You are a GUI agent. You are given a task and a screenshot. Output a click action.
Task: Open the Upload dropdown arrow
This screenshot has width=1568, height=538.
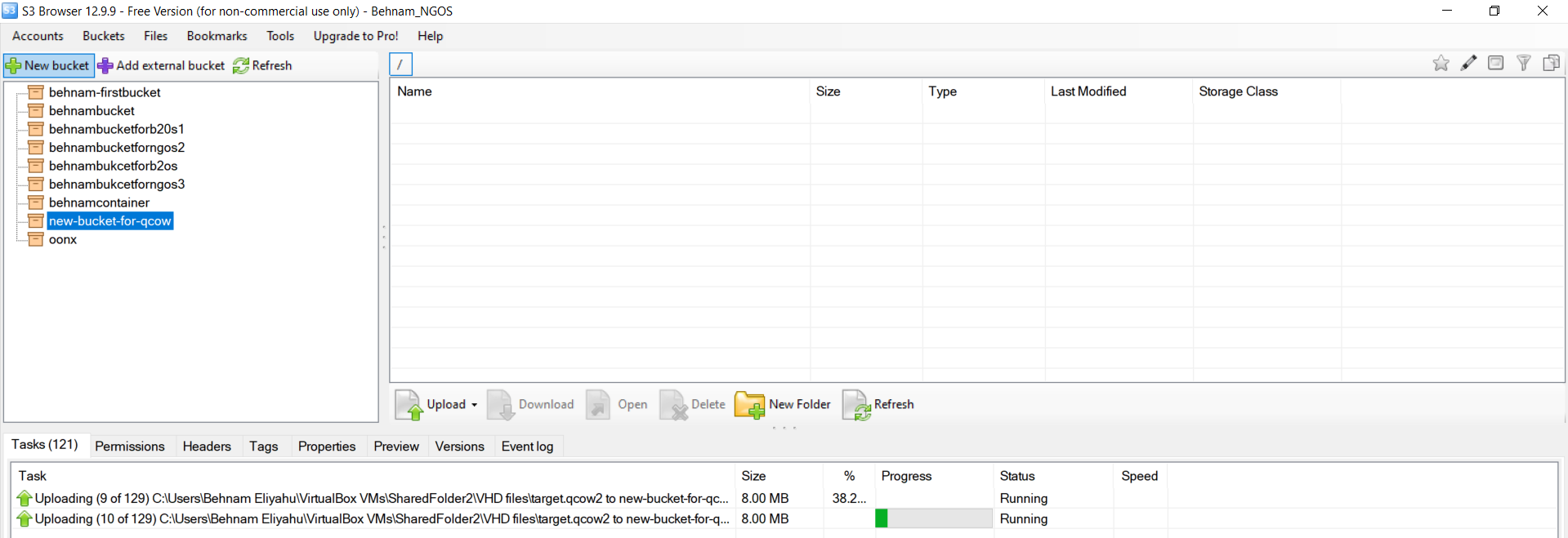474,405
